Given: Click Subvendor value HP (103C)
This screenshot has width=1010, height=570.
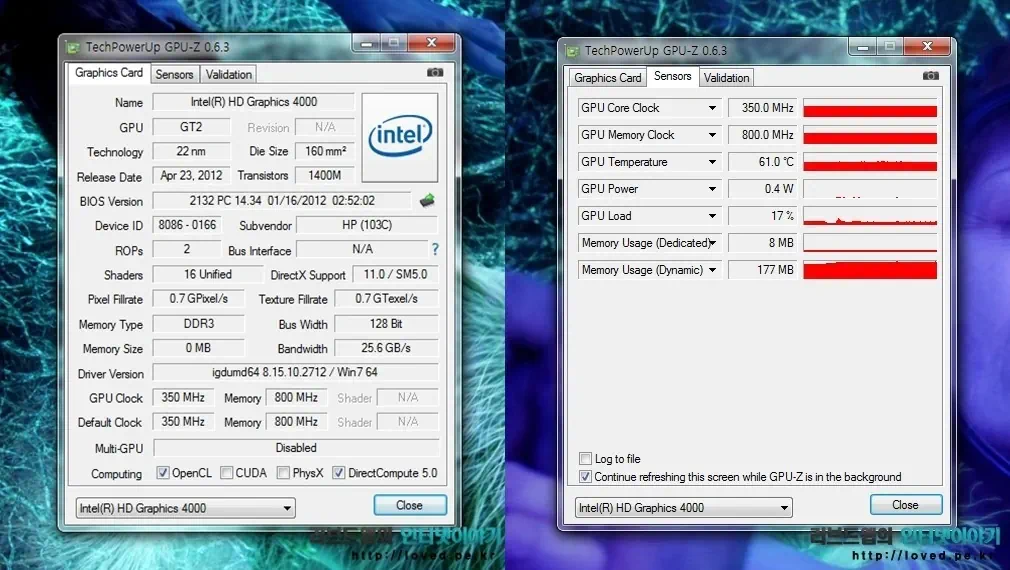Looking at the screenshot, I should click(x=367, y=225).
